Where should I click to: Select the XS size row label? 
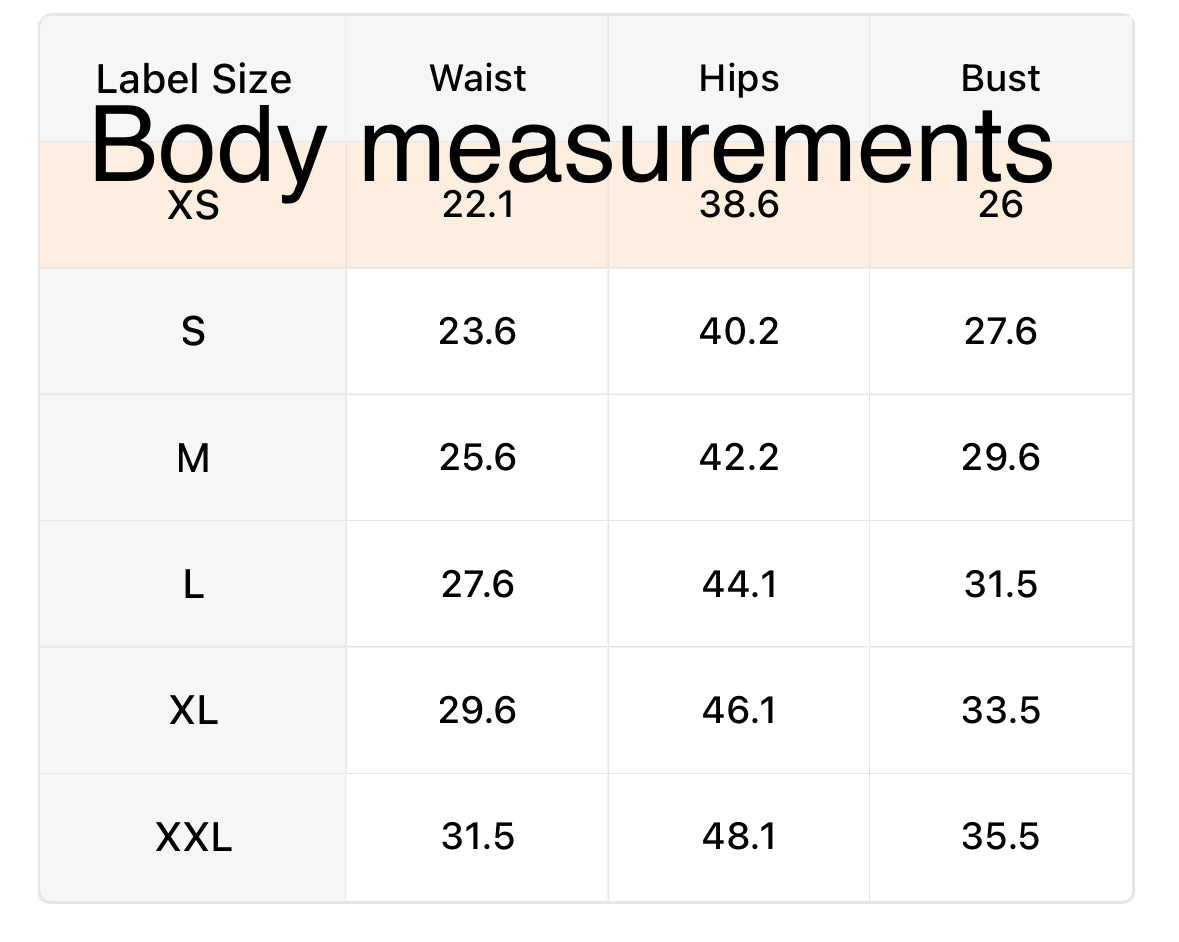(x=193, y=204)
